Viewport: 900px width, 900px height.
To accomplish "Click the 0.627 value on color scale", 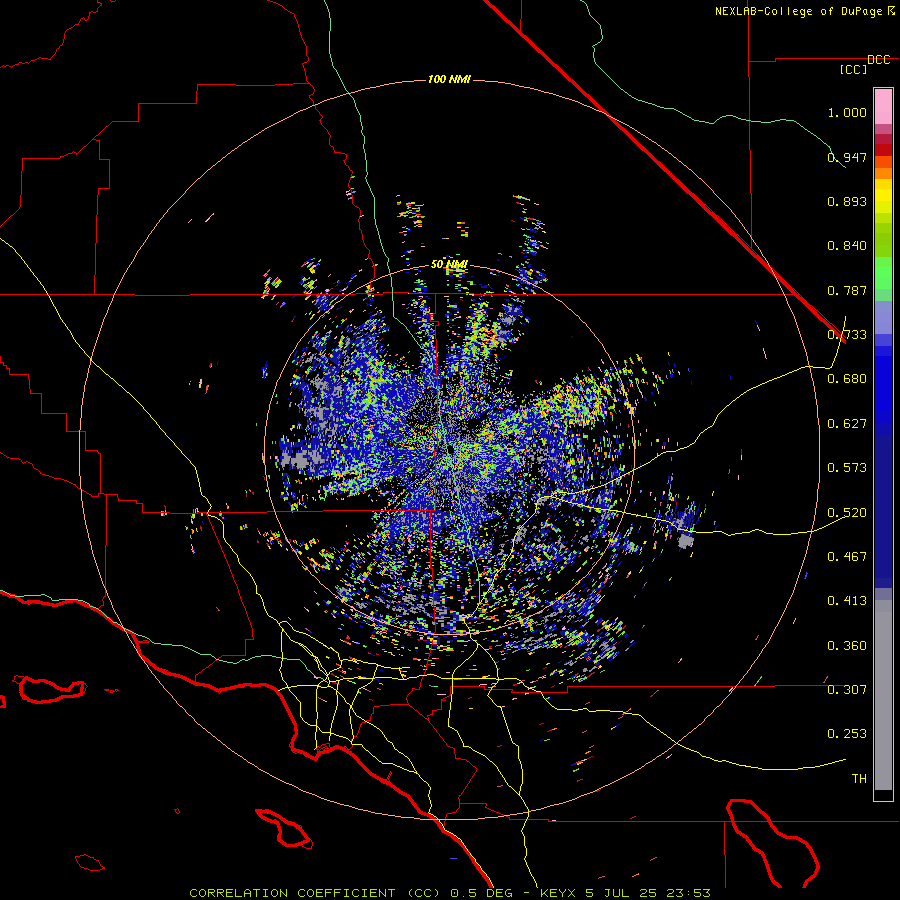I will click(847, 424).
